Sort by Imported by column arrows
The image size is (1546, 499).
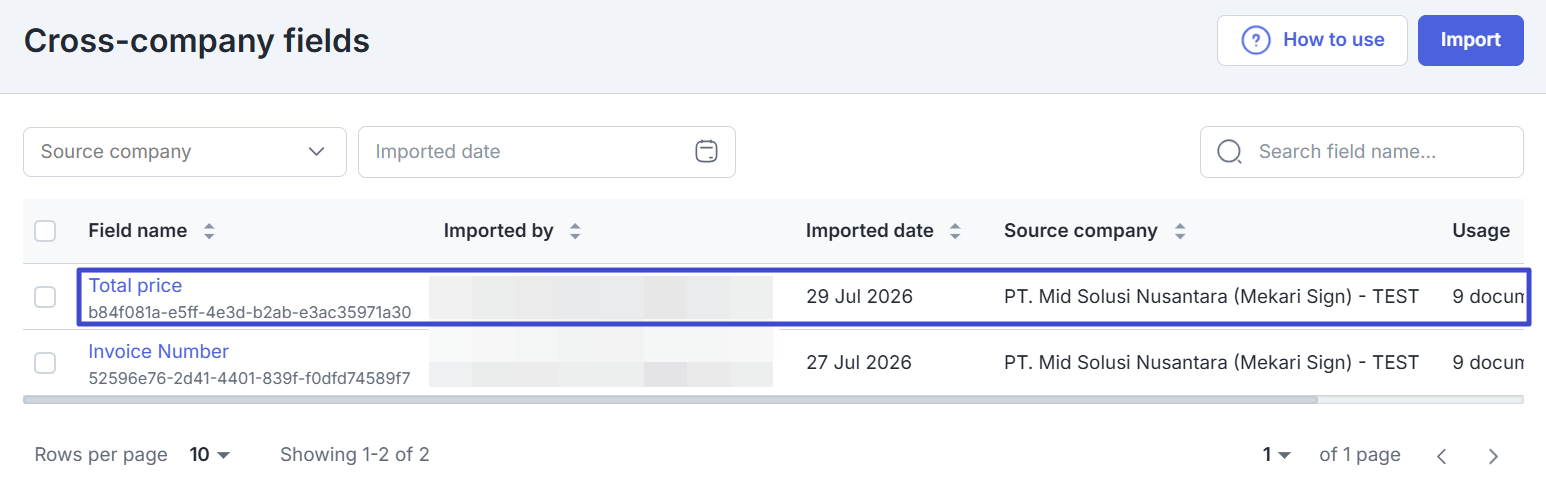pos(575,231)
